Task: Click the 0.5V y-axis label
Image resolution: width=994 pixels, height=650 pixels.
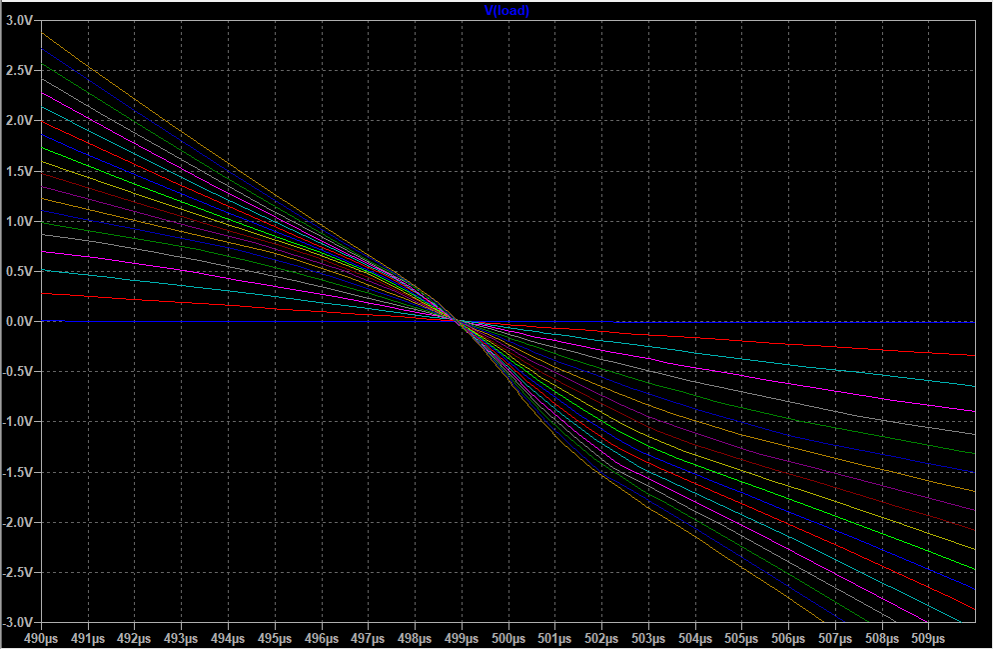Action: click(19, 271)
